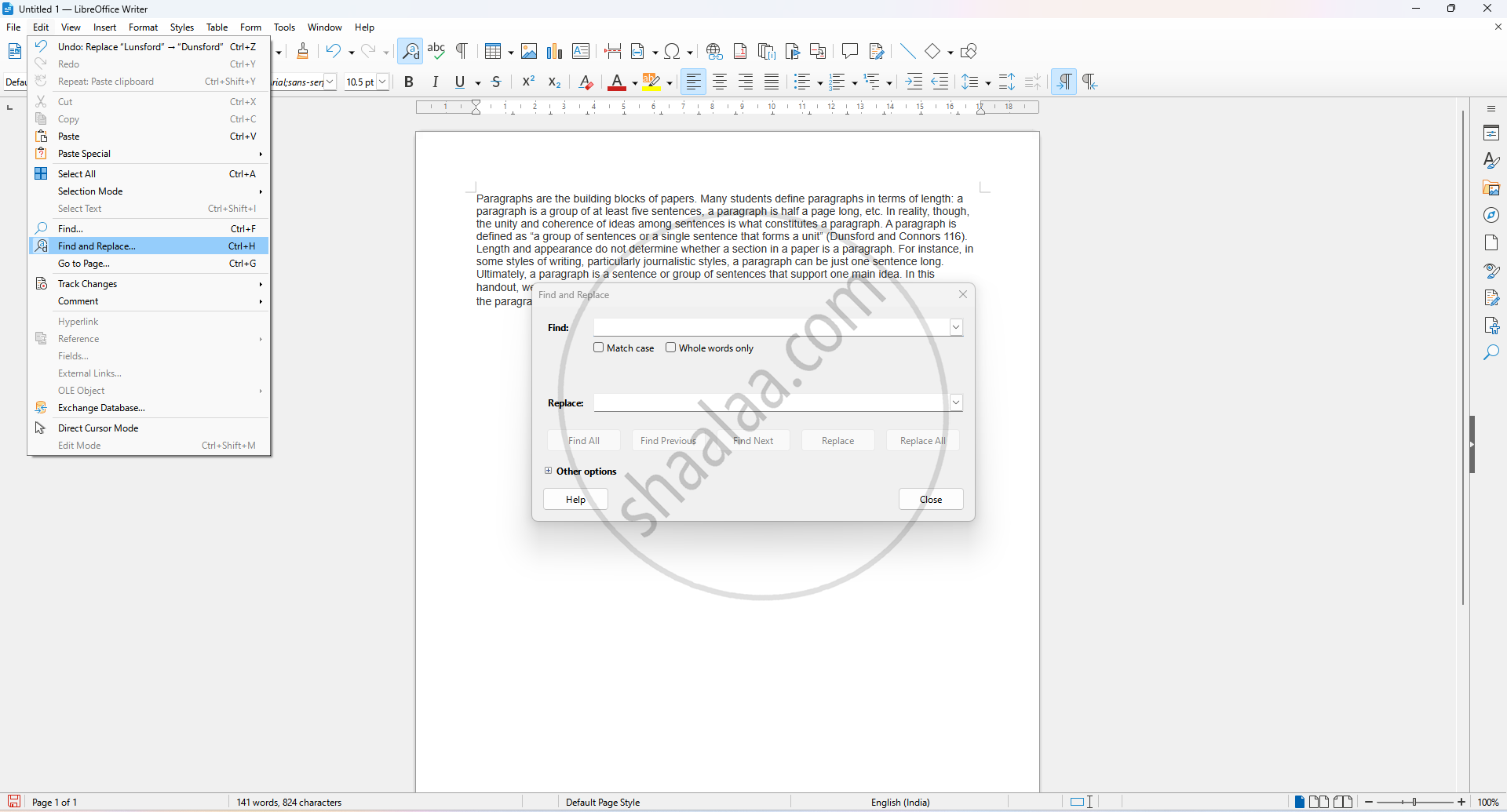
Task: Click the Insert Comment icon
Action: (849, 52)
